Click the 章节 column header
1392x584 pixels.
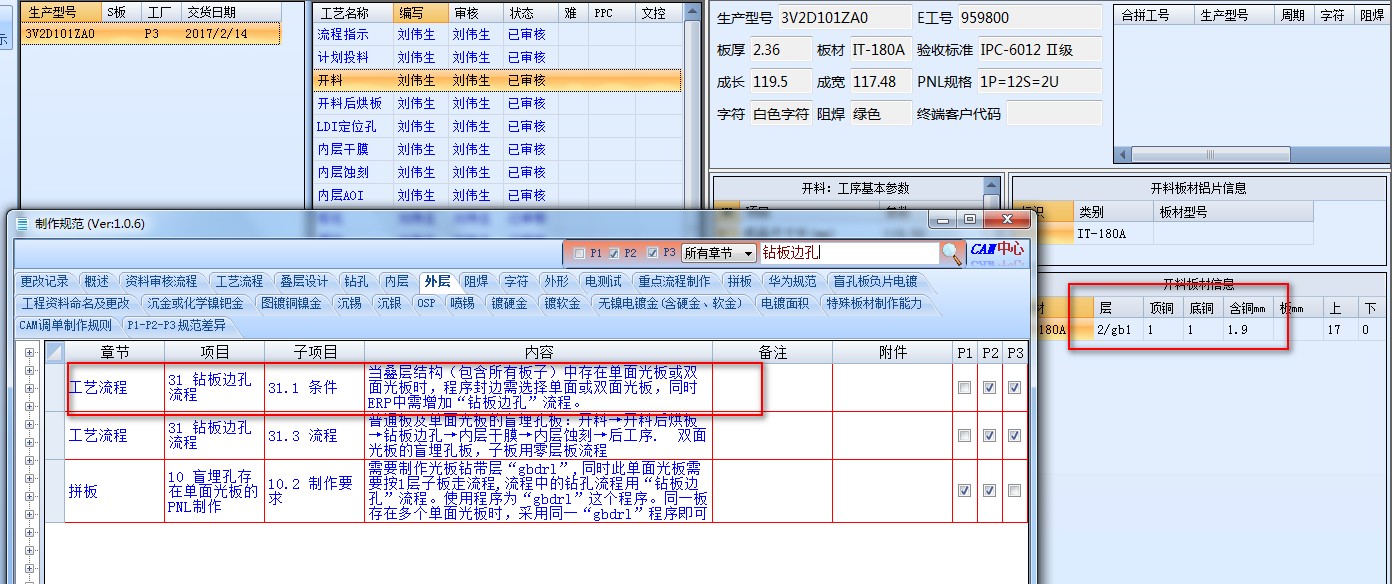115,352
